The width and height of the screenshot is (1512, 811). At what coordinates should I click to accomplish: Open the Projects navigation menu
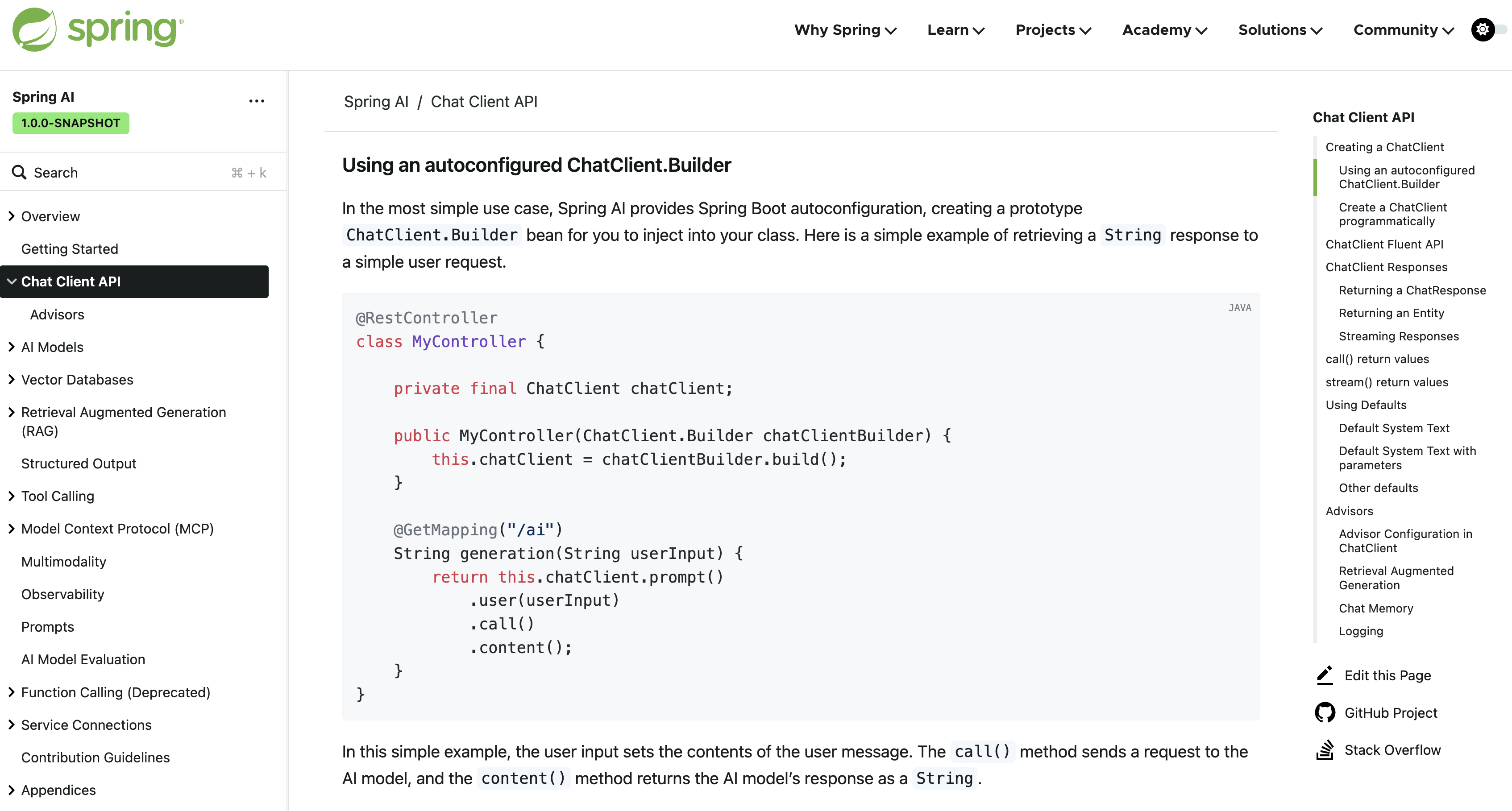[x=1053, y=30]
